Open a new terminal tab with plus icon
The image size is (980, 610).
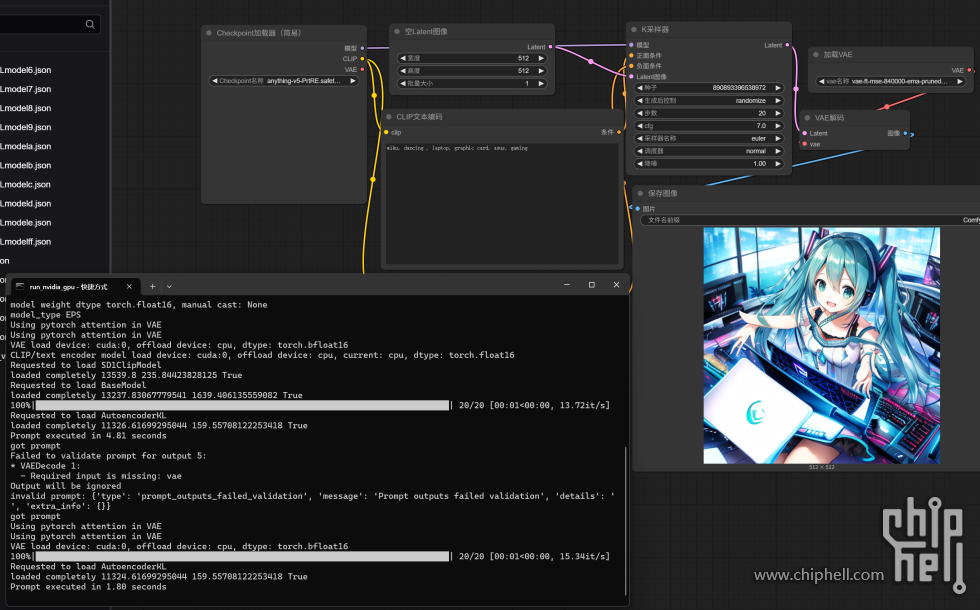pos(152,286)
